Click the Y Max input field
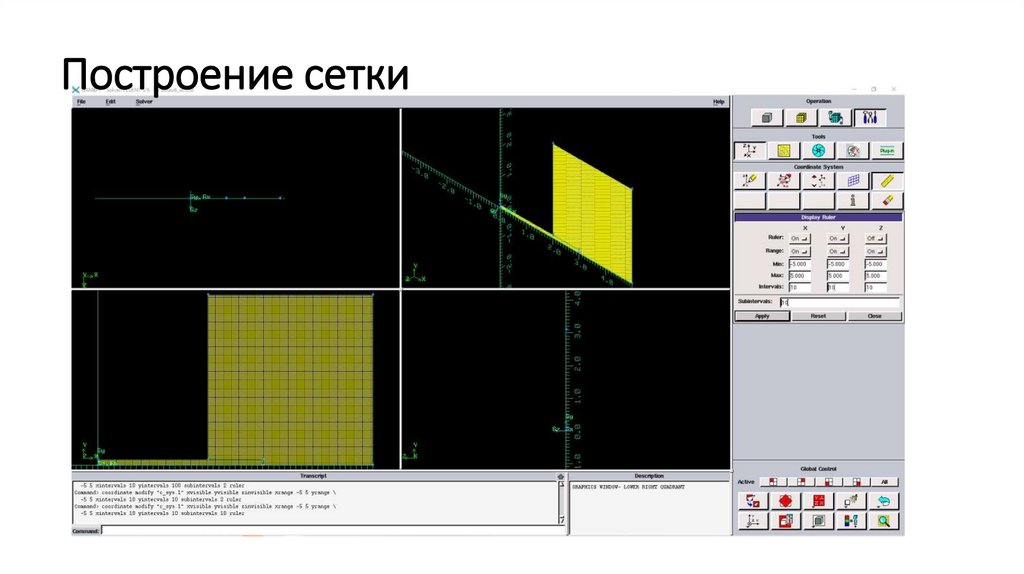1024x574 pixels. click(x=837, y=276)
